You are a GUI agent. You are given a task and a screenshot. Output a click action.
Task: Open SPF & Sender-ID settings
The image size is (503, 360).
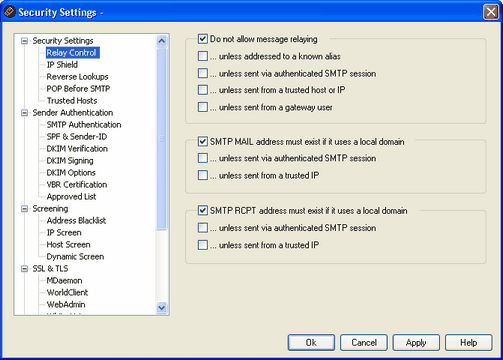coord(77,137)
